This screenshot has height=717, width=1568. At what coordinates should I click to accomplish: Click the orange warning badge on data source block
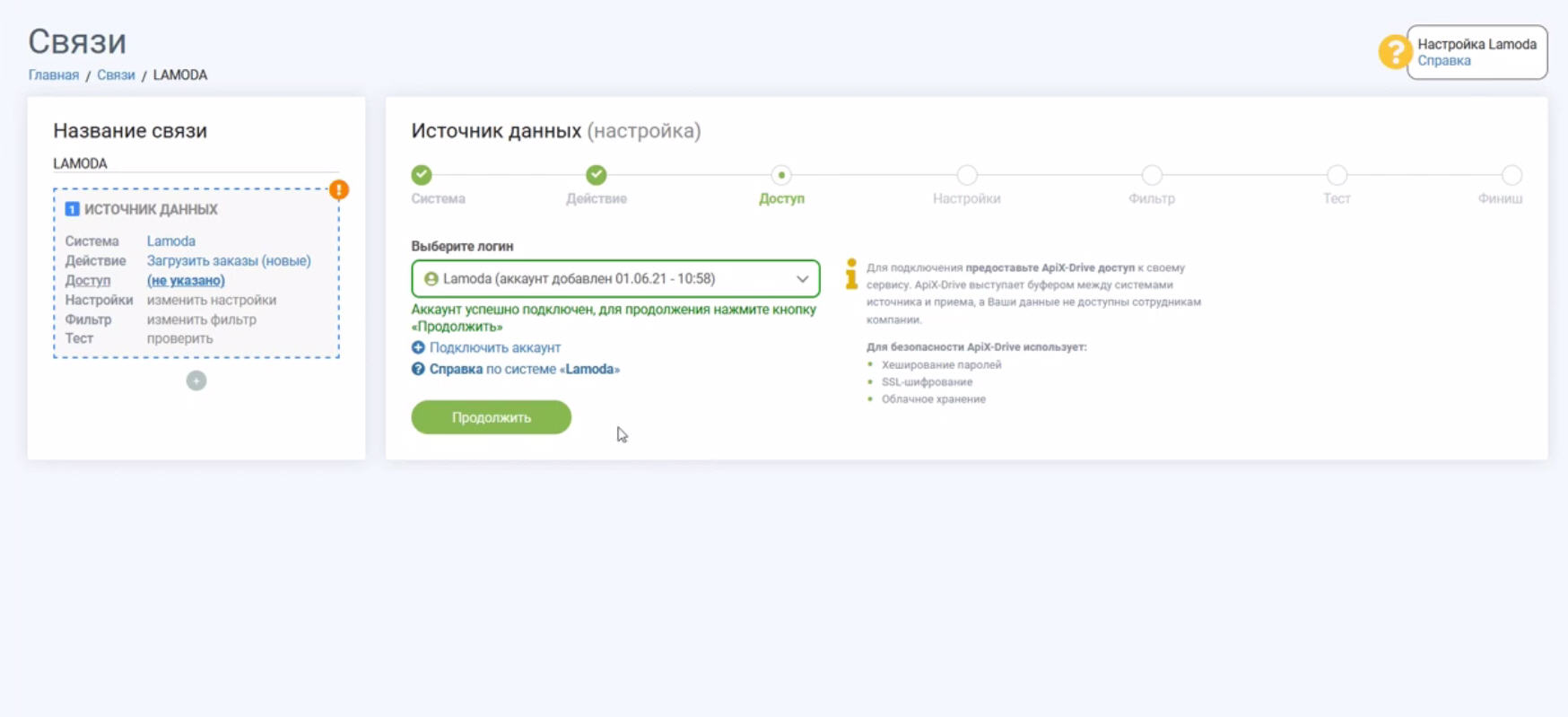339,189
